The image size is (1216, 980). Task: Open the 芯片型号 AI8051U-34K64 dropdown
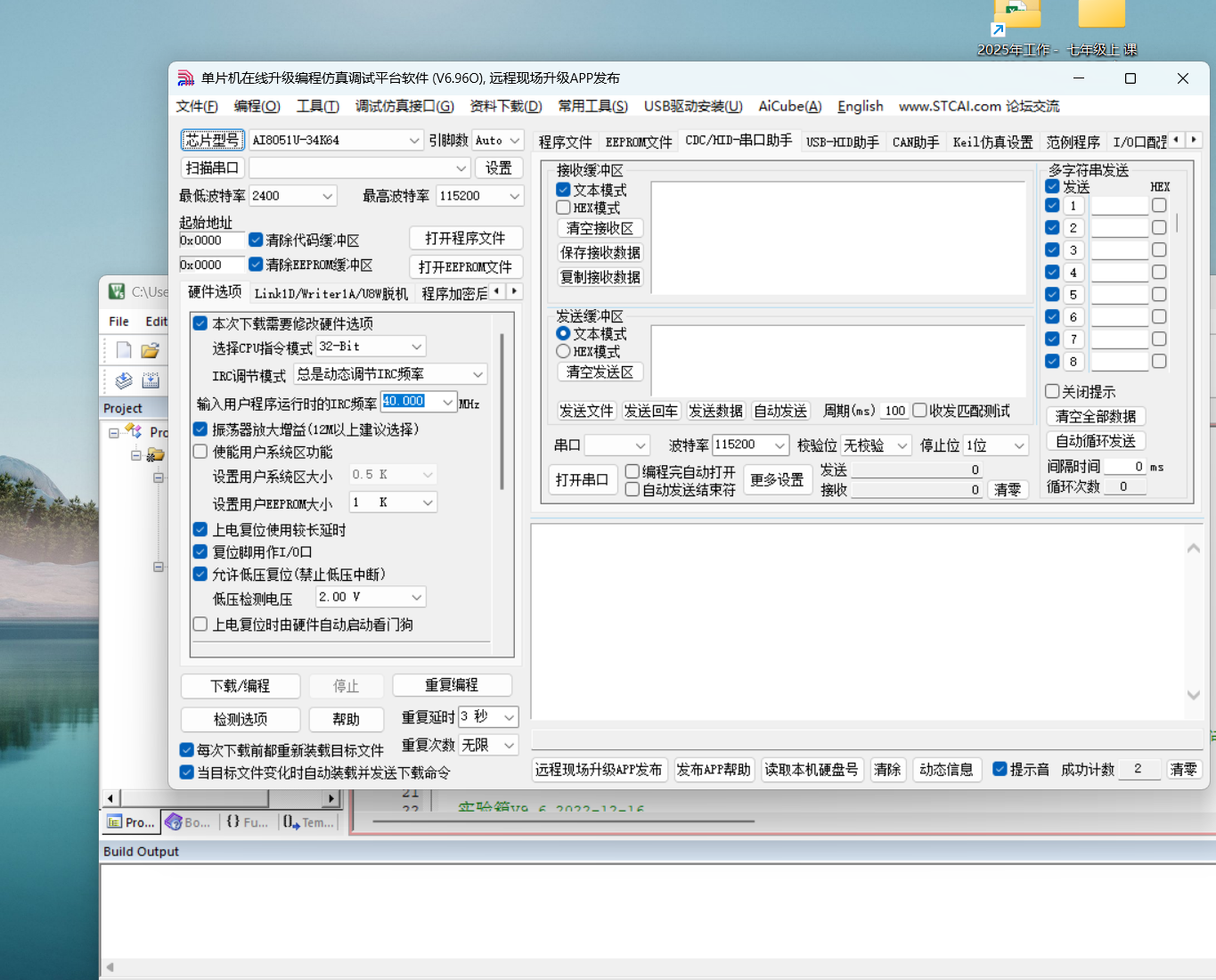coord(412,140)
